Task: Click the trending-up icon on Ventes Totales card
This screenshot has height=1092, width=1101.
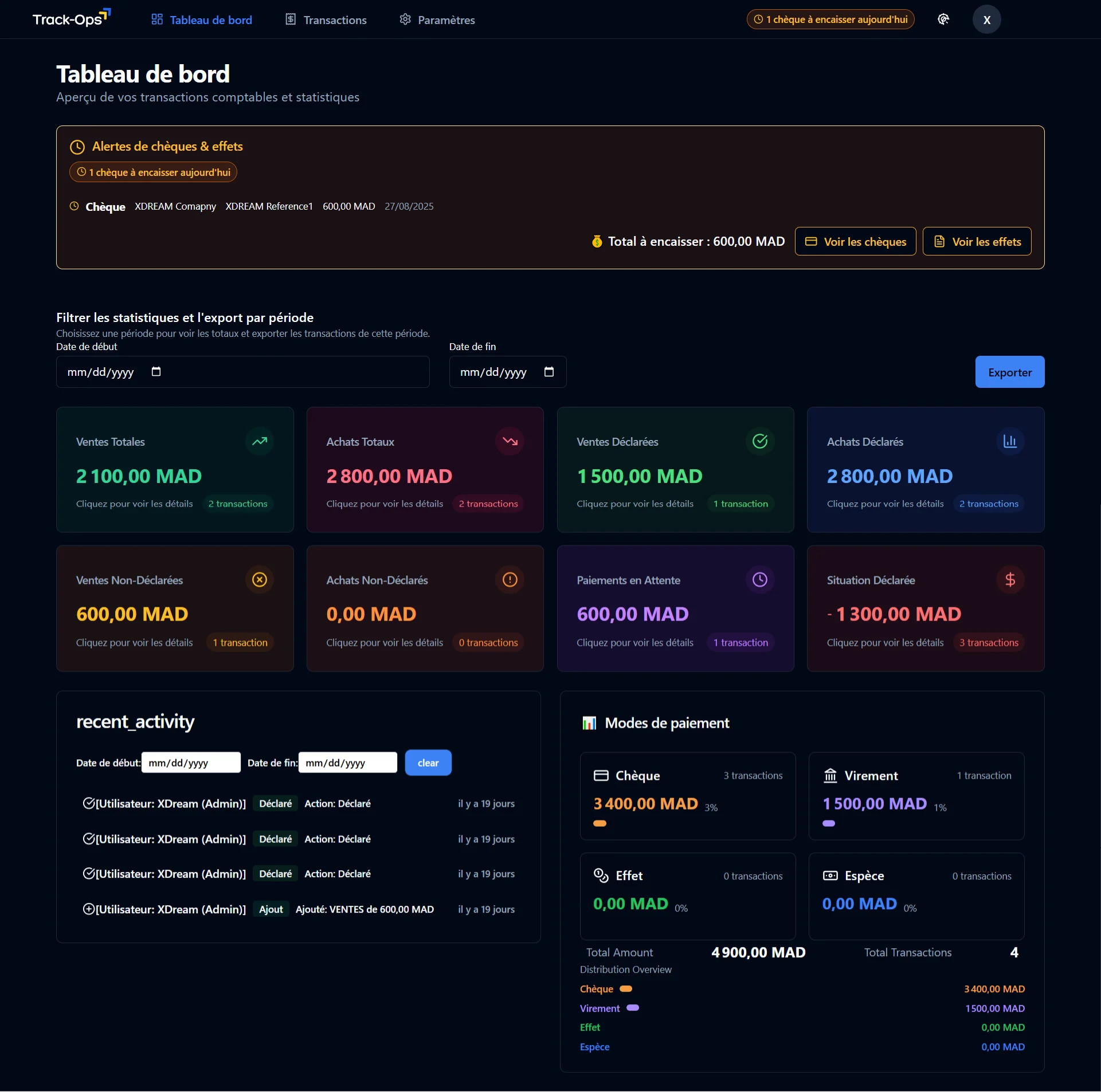Action: point(260,441)
